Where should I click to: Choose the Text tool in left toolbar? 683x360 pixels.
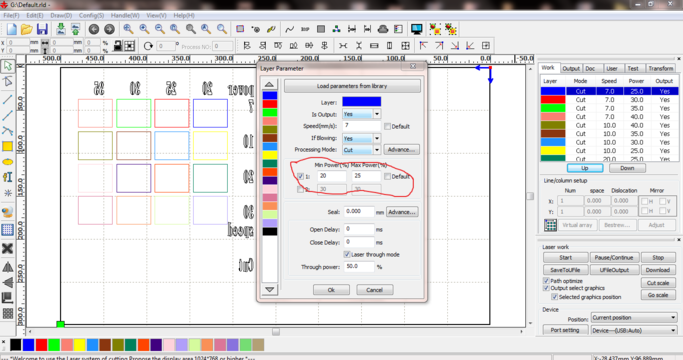click(x=7, y=177)
